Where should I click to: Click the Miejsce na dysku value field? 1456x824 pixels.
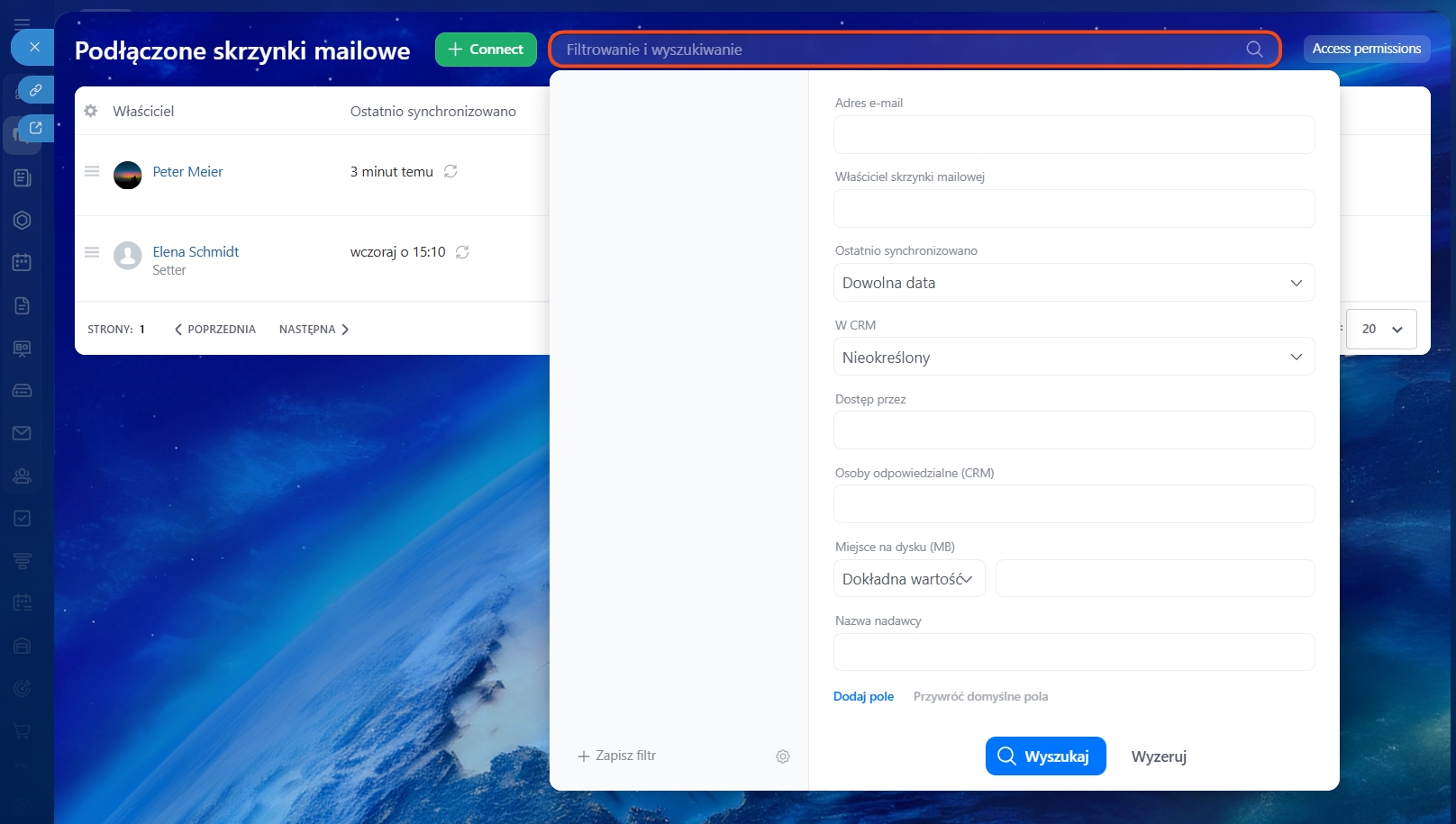[x=1155, y=579]
